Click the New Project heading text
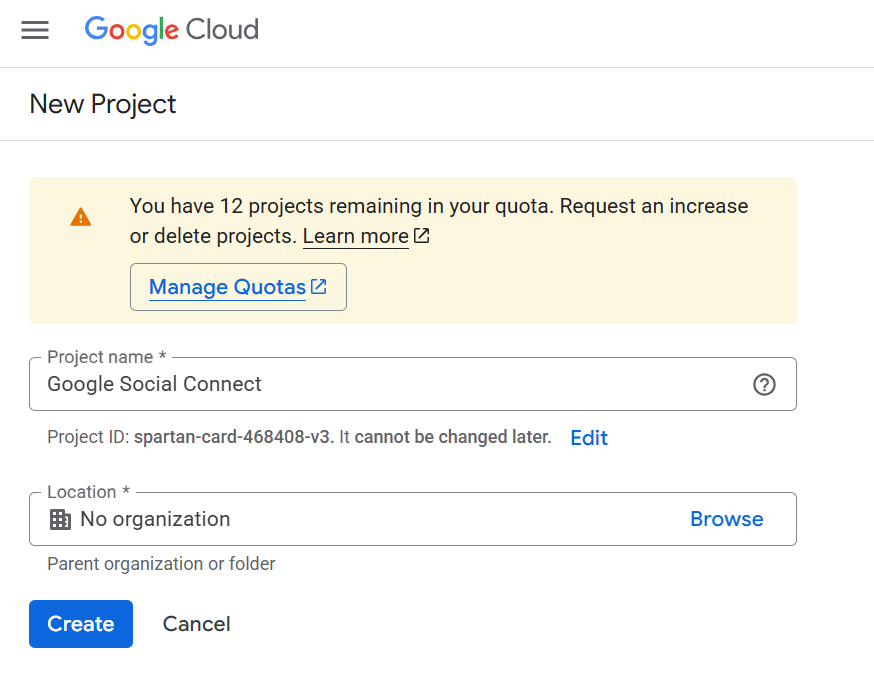Viewport: 874px width, 696px height. click(x=103, y=104)
